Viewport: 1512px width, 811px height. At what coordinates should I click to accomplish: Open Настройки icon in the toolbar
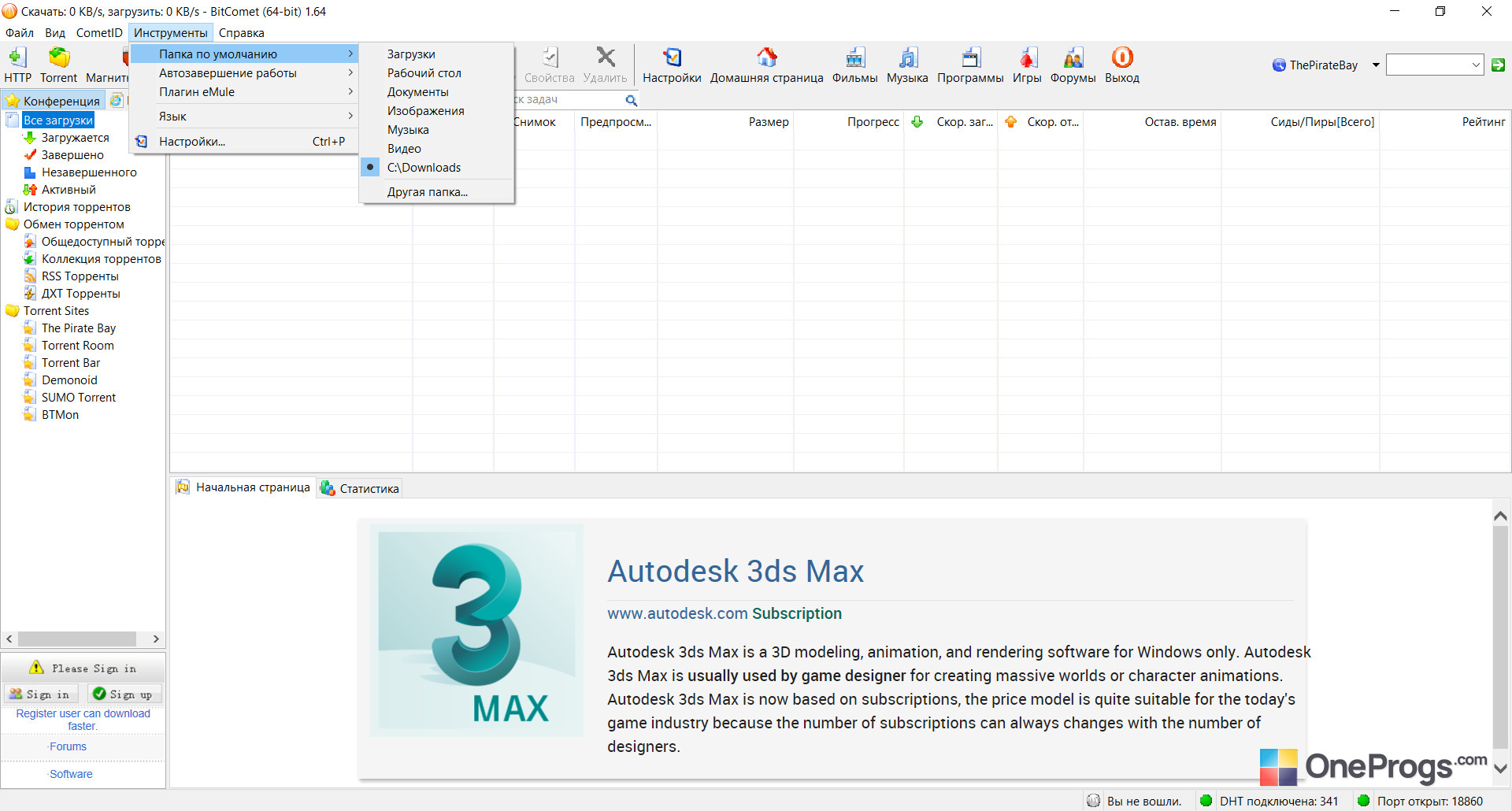coord(673,57)
